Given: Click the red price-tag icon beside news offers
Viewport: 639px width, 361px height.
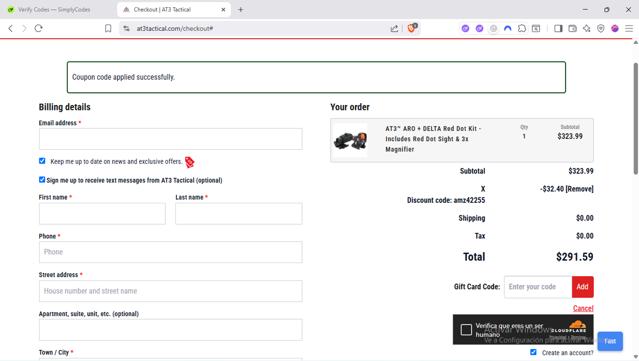Looking at the screenshot, I should (189, 162).
